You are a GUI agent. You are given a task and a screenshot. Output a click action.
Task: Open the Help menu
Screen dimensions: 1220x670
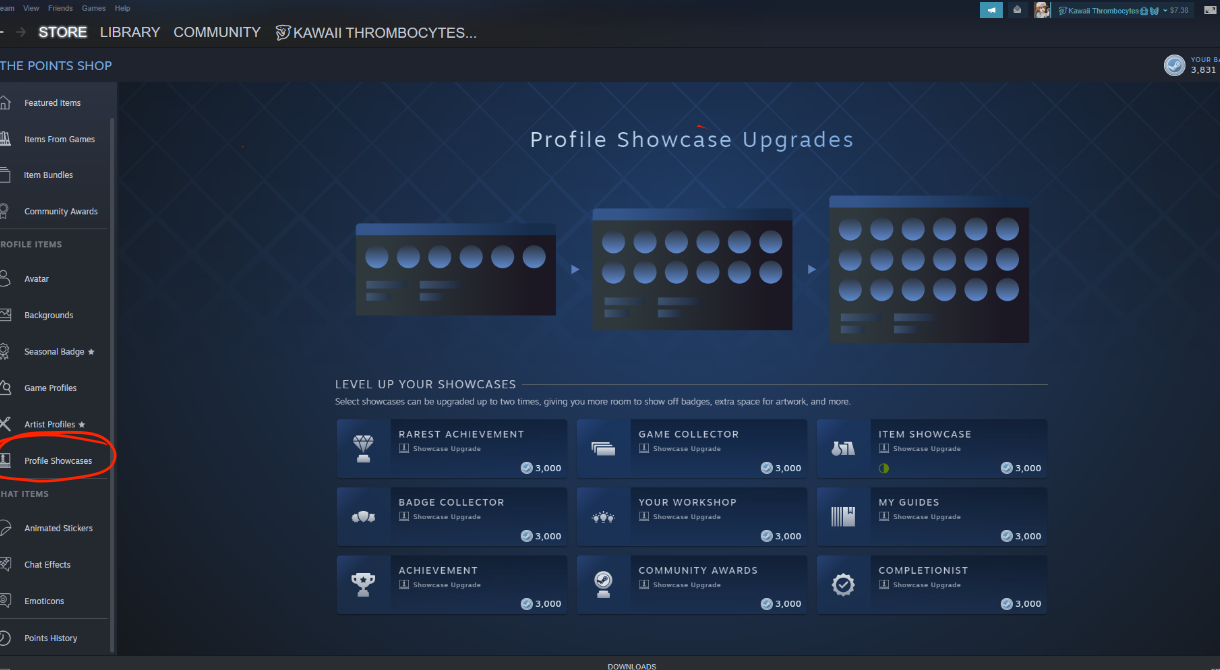[x=123, y=8]
